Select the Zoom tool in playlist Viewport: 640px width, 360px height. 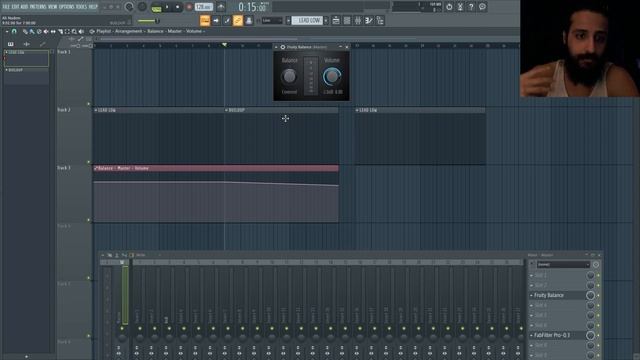point(74,31)
